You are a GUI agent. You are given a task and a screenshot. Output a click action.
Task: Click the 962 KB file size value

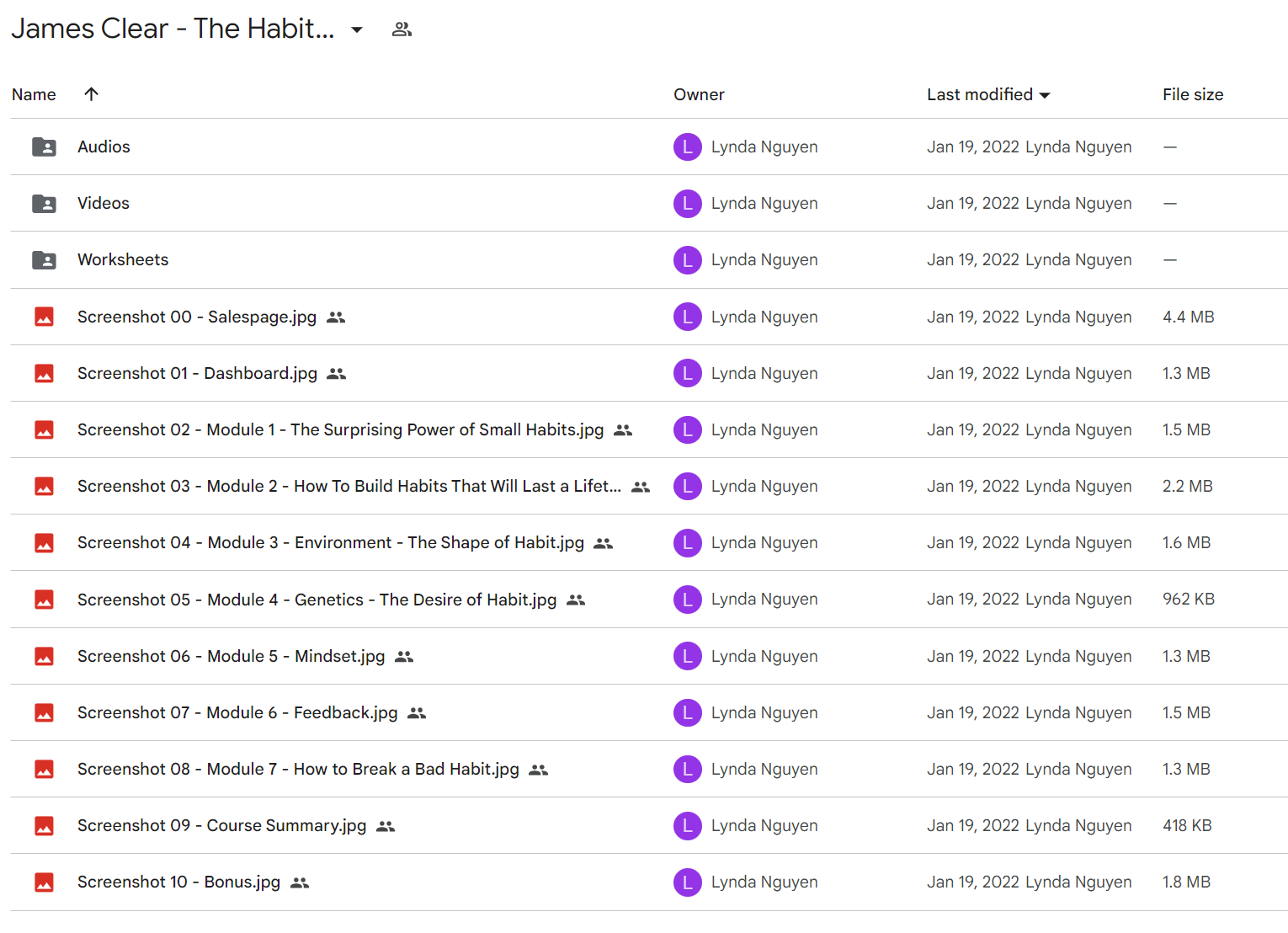1189,599
